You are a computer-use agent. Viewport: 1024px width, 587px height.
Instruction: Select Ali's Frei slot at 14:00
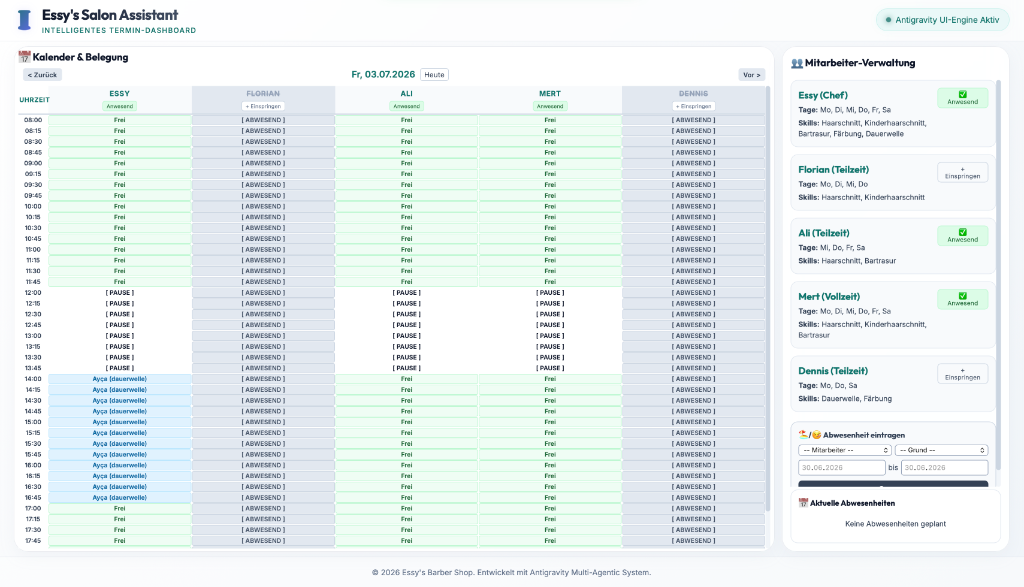click(x=406, y=379)
